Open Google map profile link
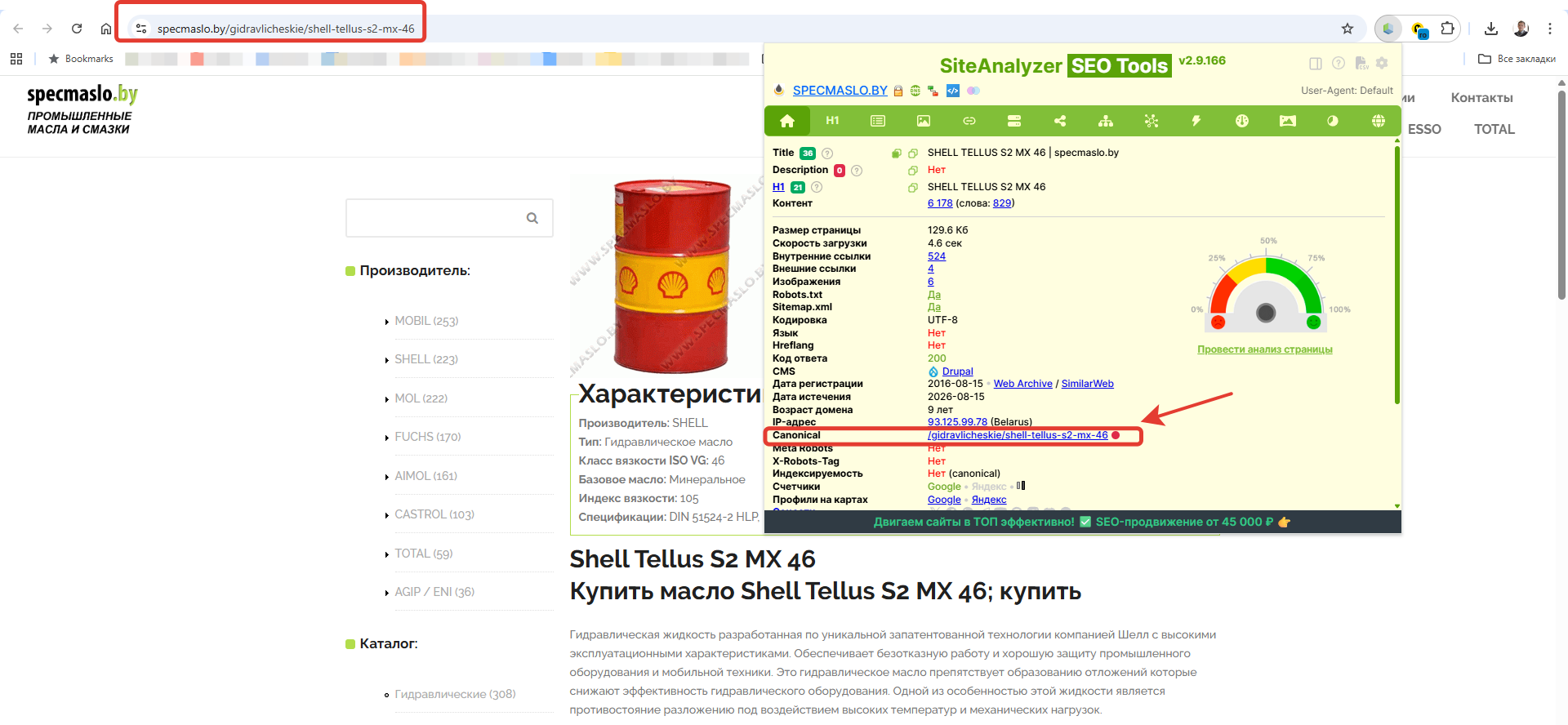Image resolution: width=1568 pixels, height=725 pixels. click(x=944, y=500)
